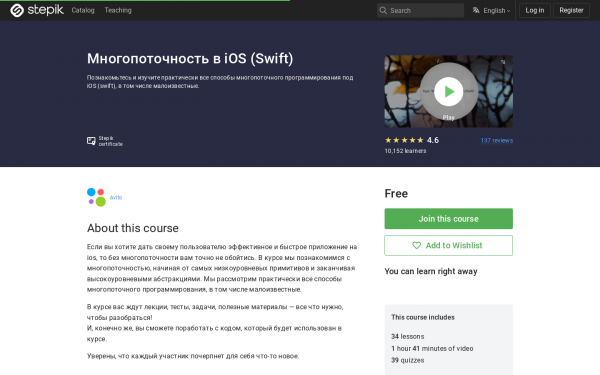Click the Stepik certificate icon

pyautogui.click(x=91, y=141)
